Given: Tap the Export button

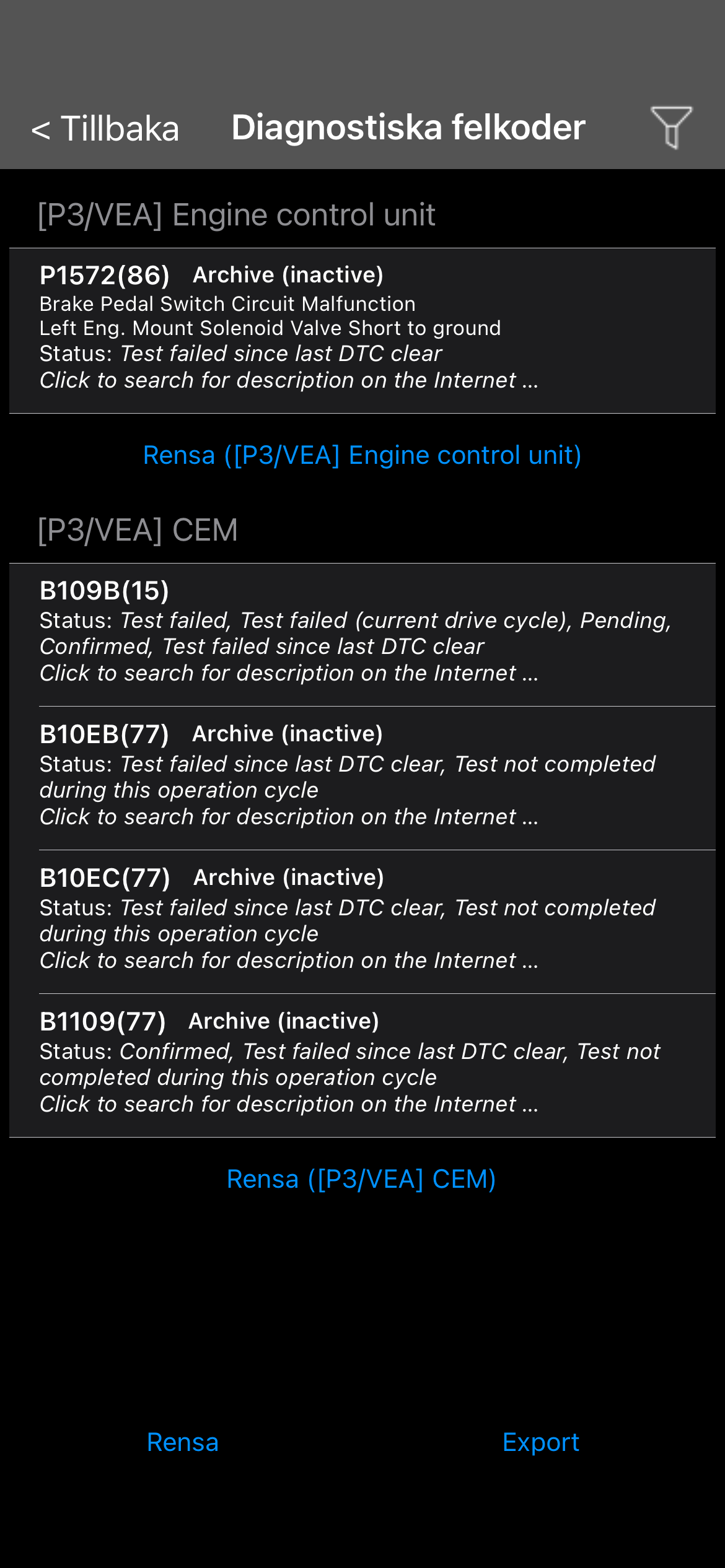Looking at the screenshot, I should (x=540, y=1442).
